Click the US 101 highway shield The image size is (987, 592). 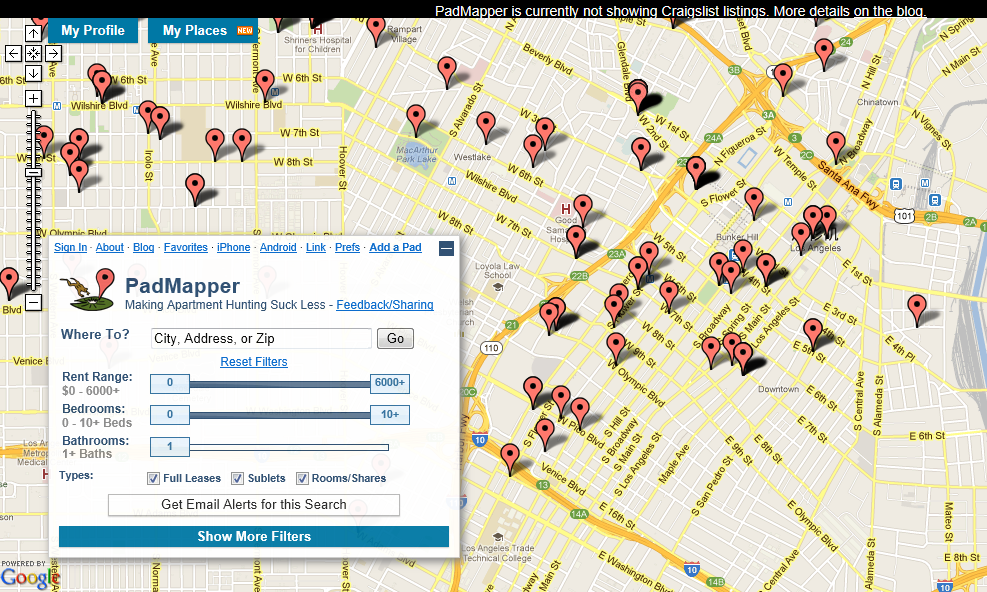(x=904, y=216)
